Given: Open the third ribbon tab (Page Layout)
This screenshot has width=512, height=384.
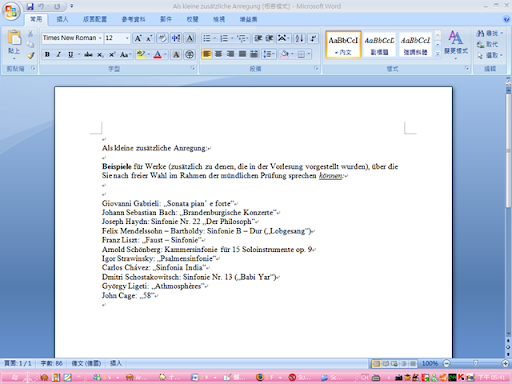Looking at the screenshot, I should point(95,19).
